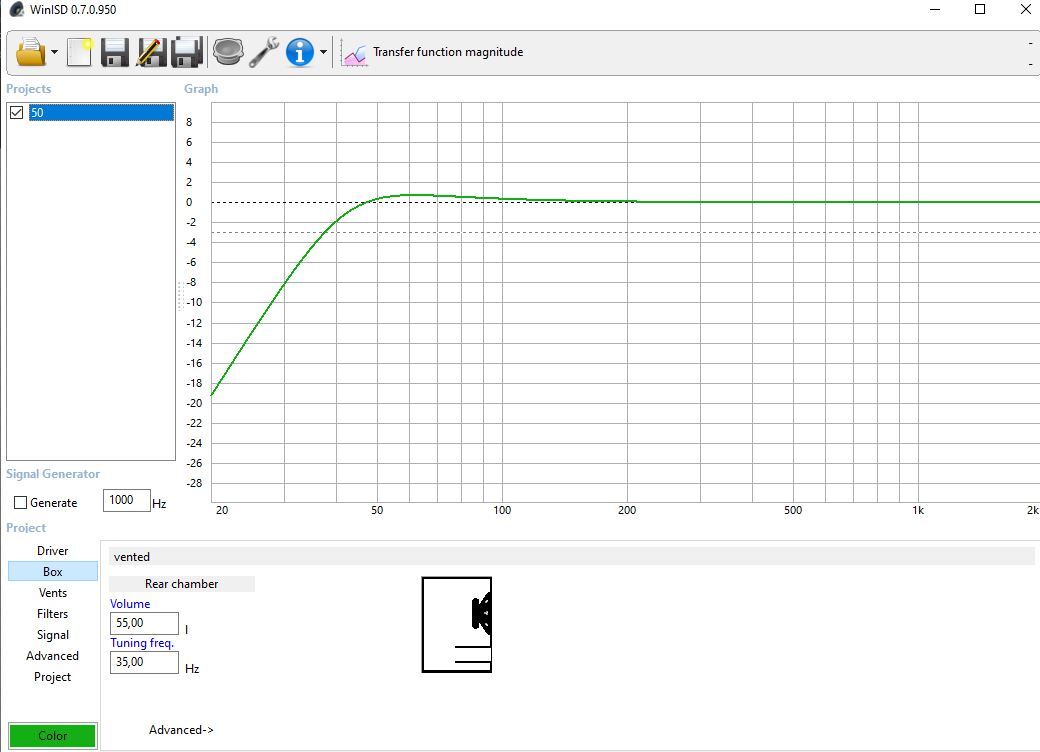Screen dimensions: 1040x752
Task: Click the Tuning freq. label link
Action: coord(142,643)
